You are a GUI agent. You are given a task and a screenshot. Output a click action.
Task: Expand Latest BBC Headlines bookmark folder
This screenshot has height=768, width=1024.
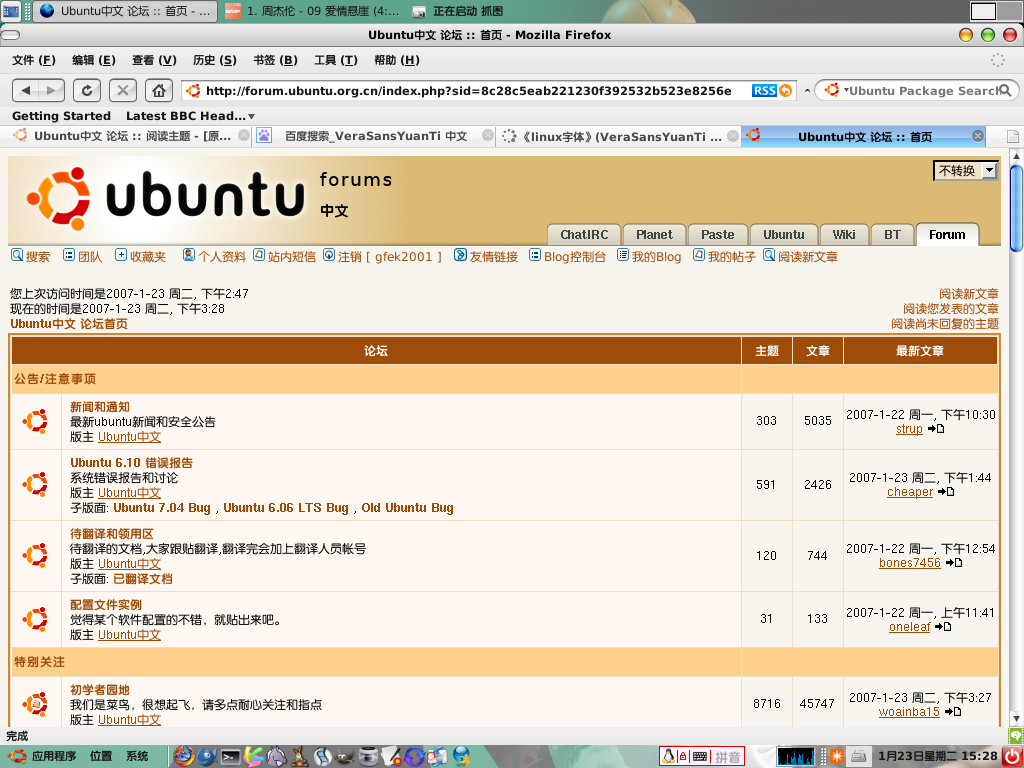[190, 116]
